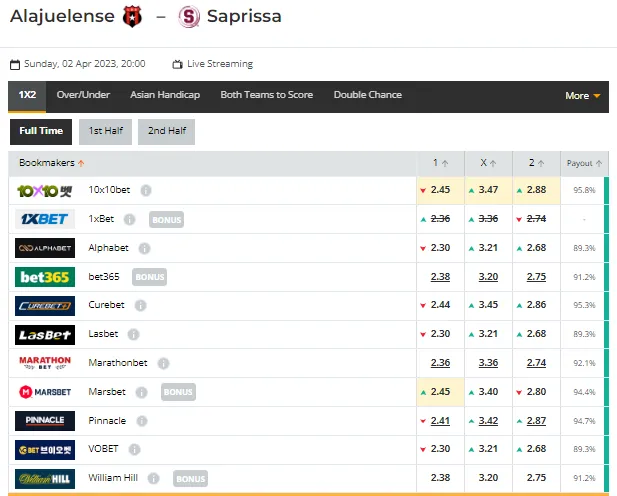Sort by Payout column
This screenshot has height=496, width=617.
pyautogui.click(x=584, y=163)
